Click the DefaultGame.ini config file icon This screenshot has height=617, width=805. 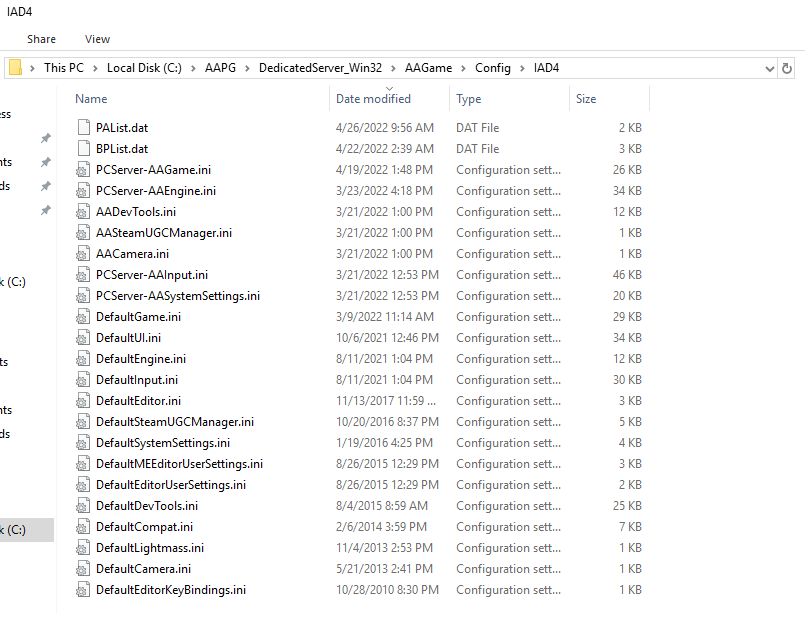tap(84, 317)
